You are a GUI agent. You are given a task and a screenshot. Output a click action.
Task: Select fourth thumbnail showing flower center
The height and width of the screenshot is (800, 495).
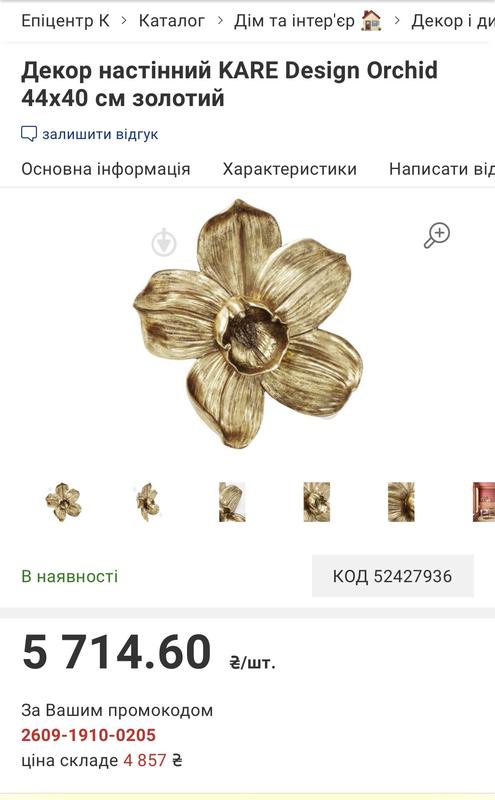click(x=317, y=502)
